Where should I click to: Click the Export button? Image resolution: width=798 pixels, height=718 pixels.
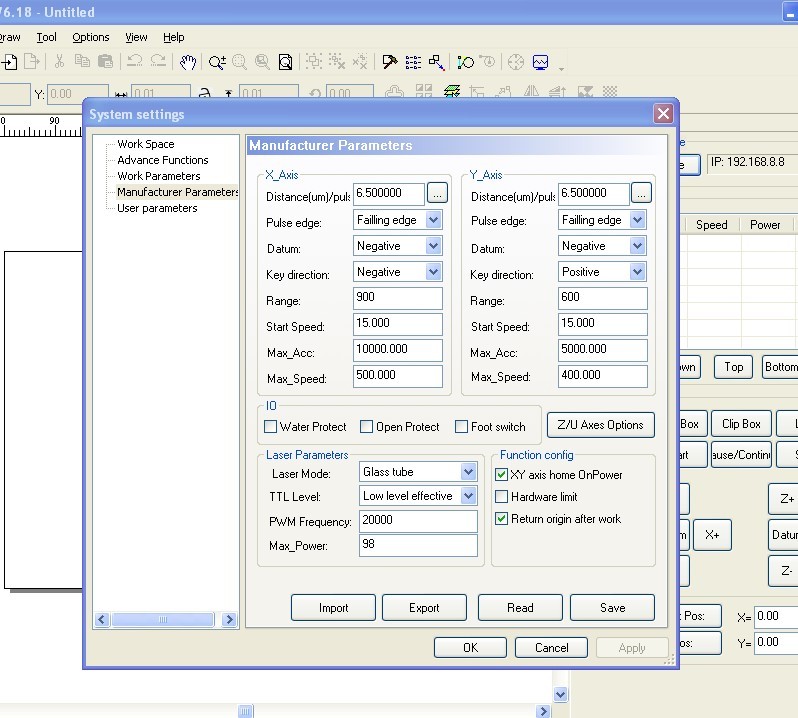pos(424,607)
